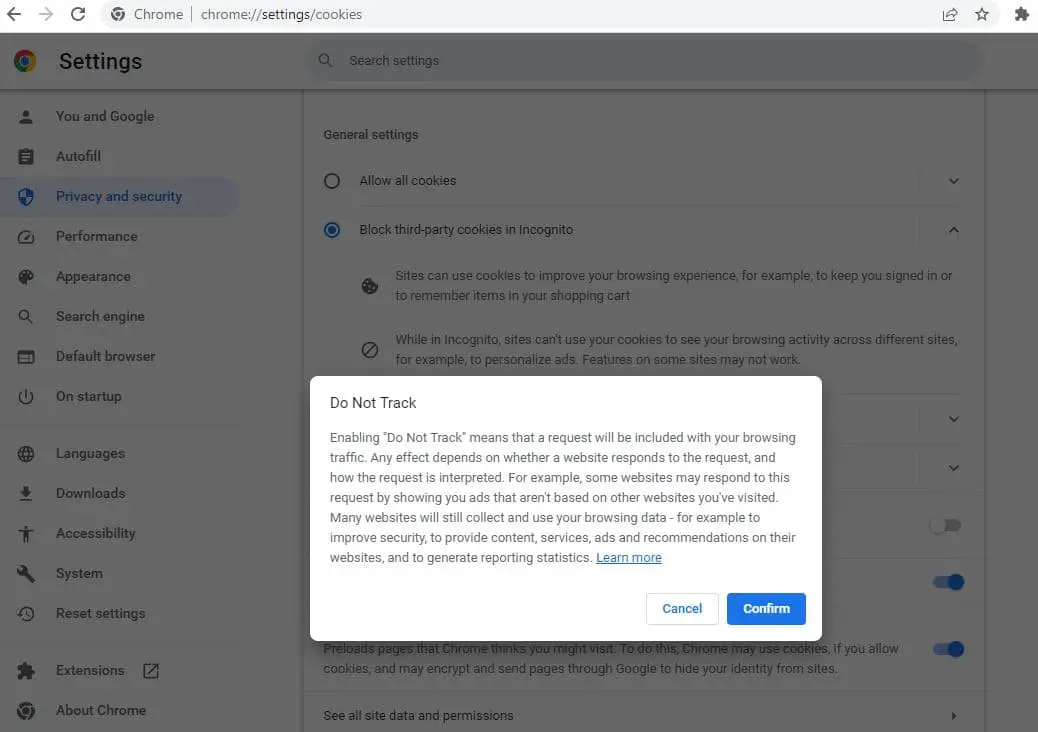
Task: Click the share page icon in address bar
Action: 950,14
